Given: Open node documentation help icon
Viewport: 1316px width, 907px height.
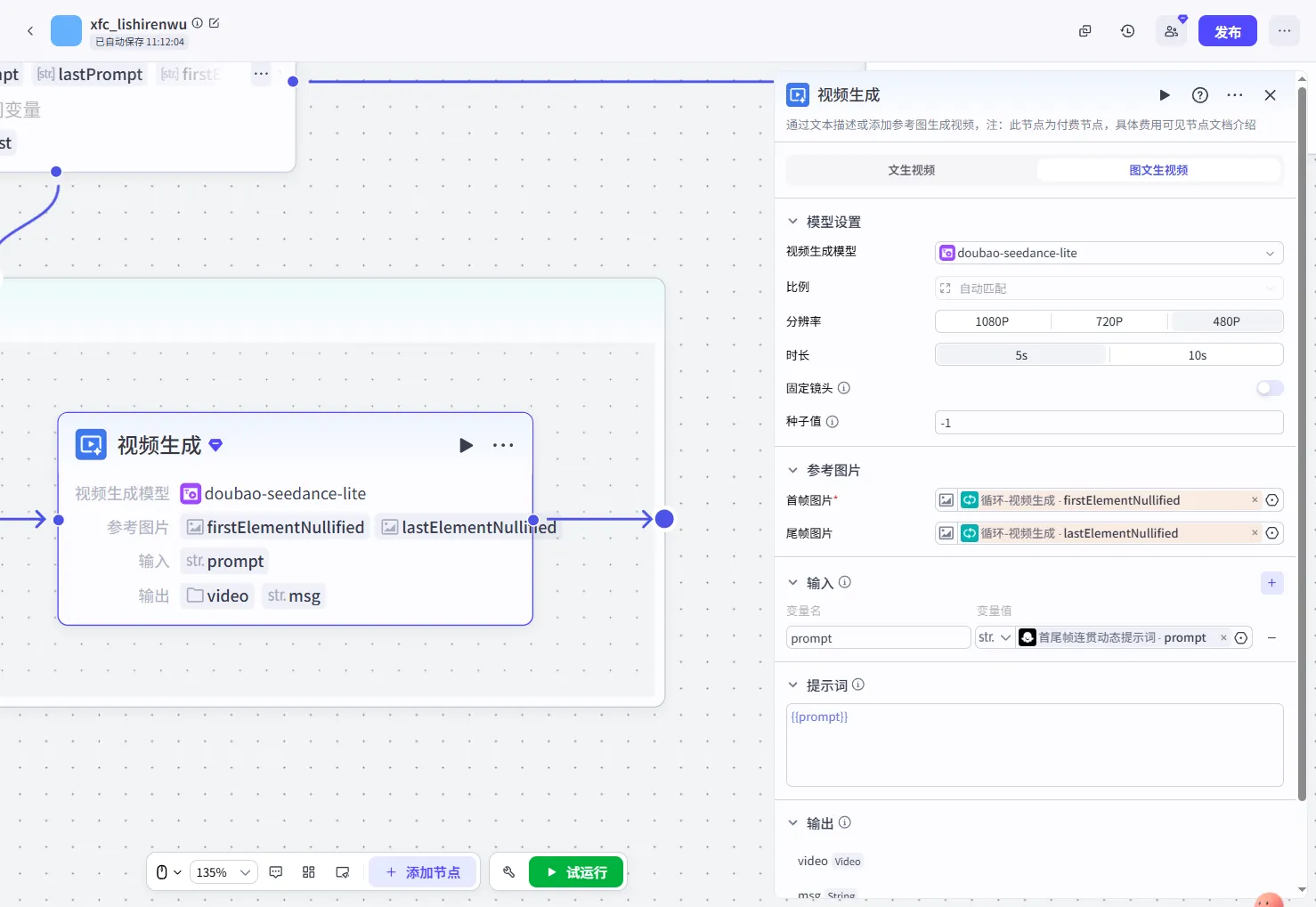Looking at the screenshot, I should pyautogui.click(x=1200, y=95).
